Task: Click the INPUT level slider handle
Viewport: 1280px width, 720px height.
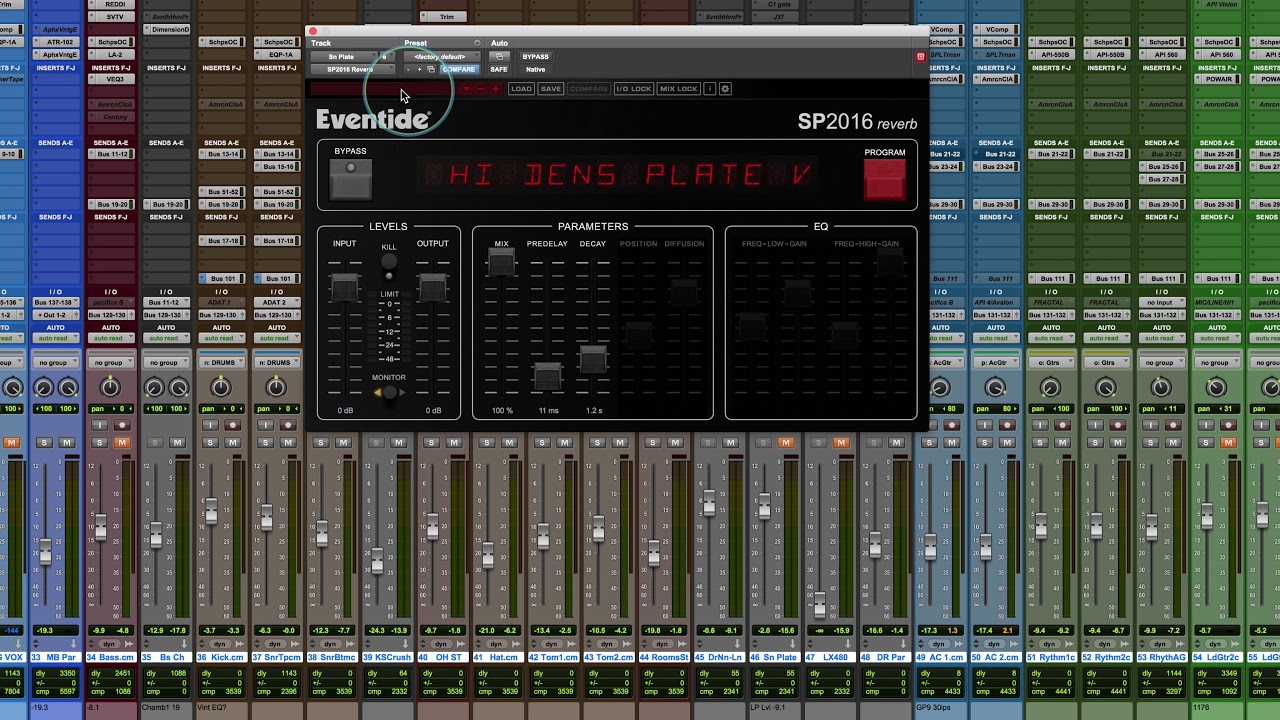Action: (x=344, y=287)
